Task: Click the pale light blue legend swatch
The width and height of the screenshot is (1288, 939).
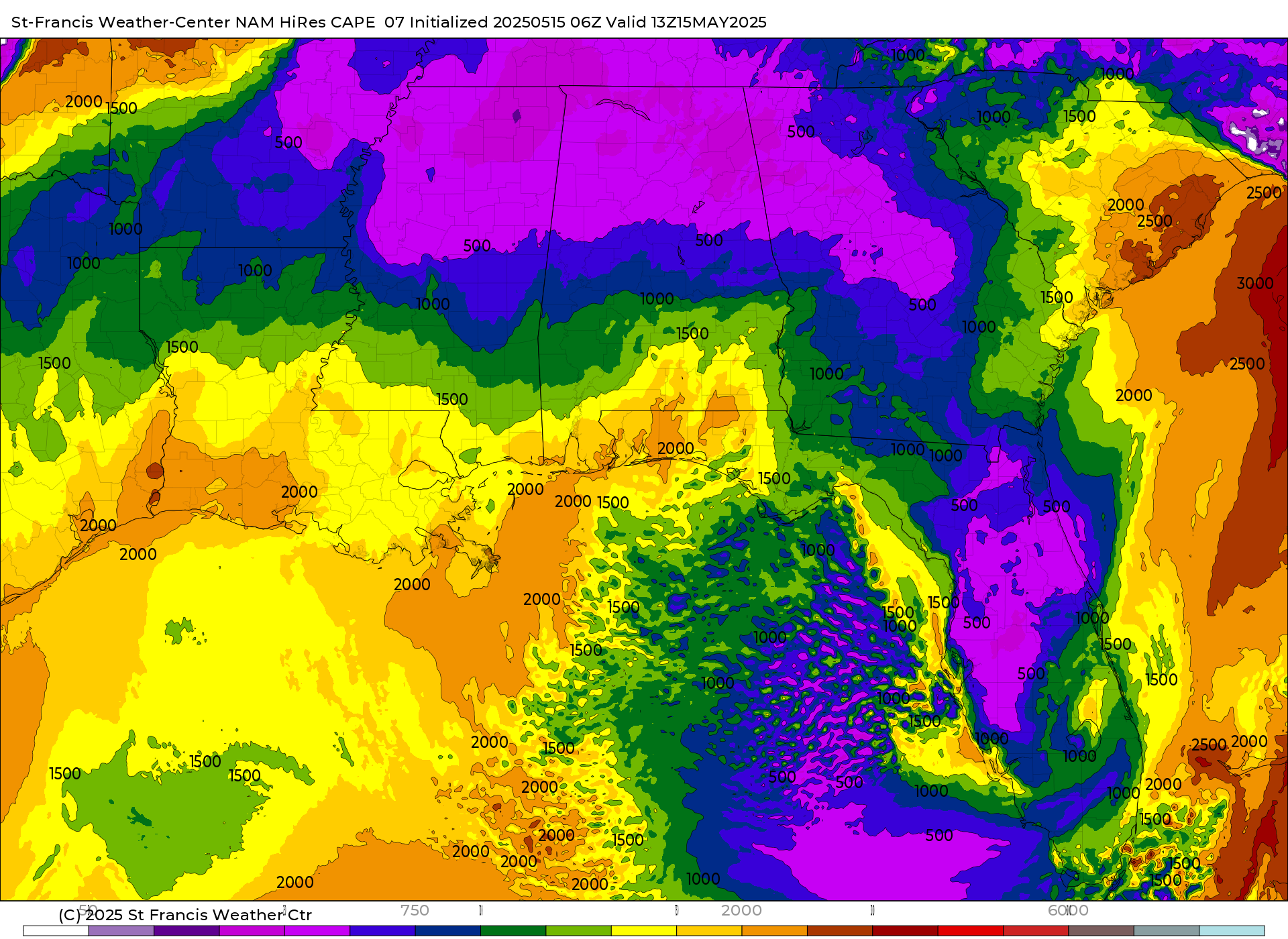Action: tap(1232, 931)
